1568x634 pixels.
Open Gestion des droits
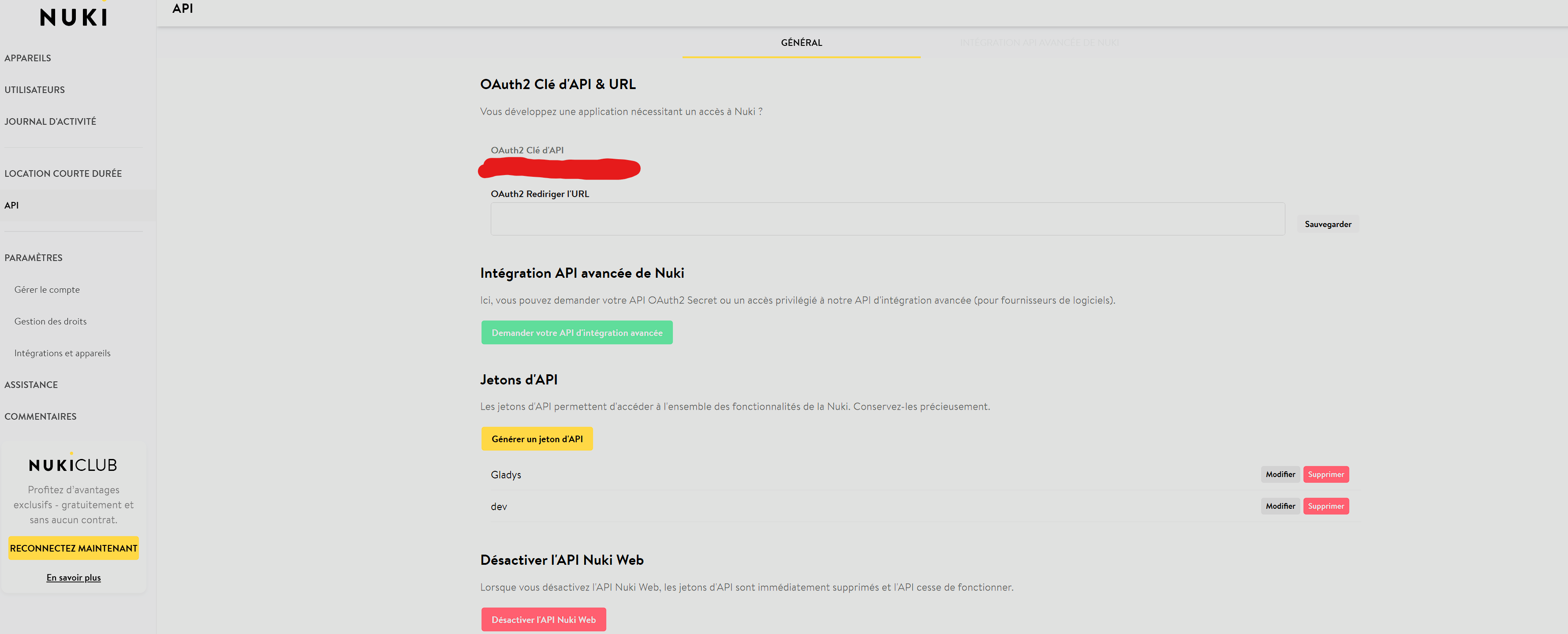pyautogui.click(x=51, y=321)
